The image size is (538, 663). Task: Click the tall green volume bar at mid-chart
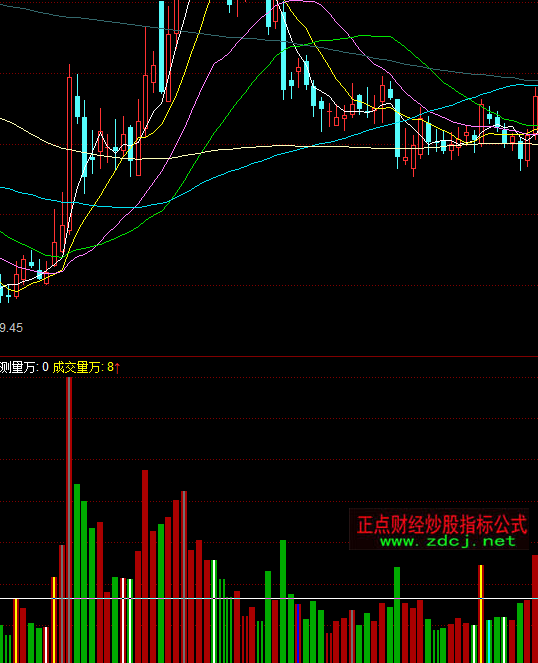283,601
